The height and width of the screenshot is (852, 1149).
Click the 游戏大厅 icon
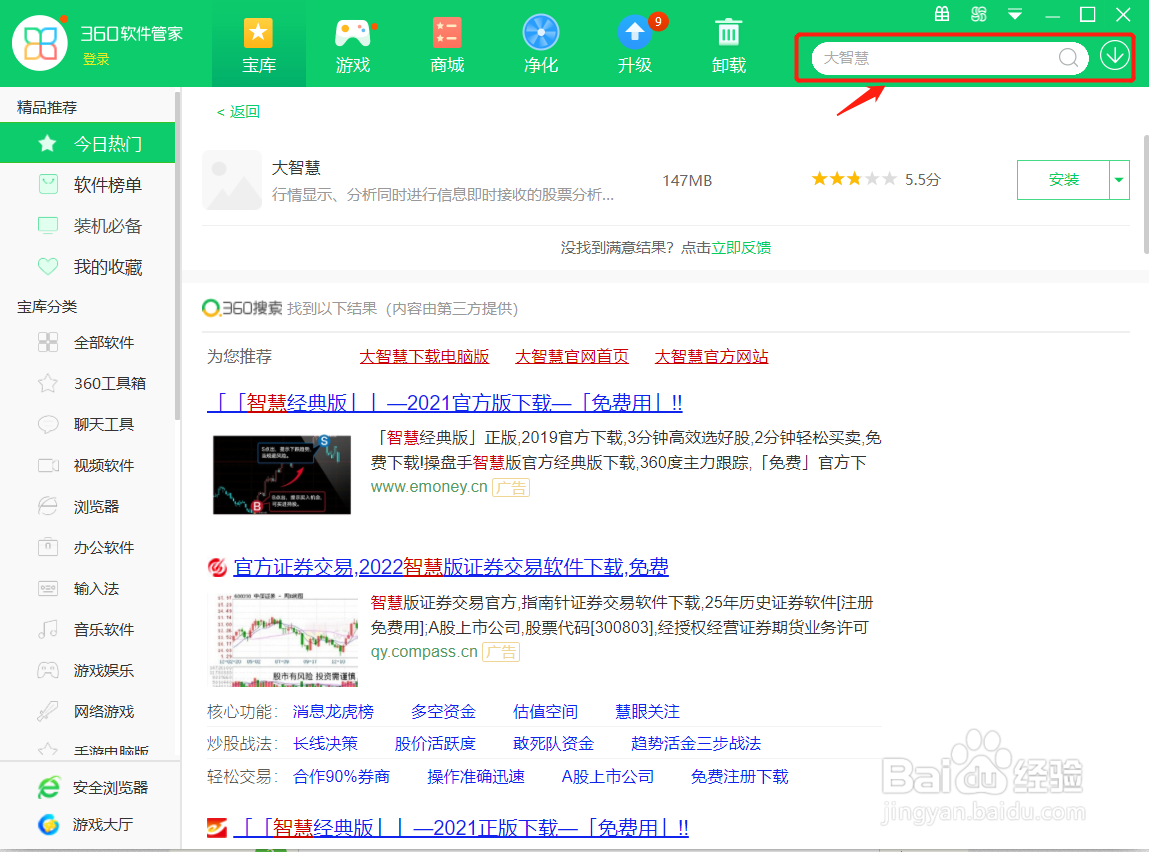pyautogui.click(x=49, y=824)
